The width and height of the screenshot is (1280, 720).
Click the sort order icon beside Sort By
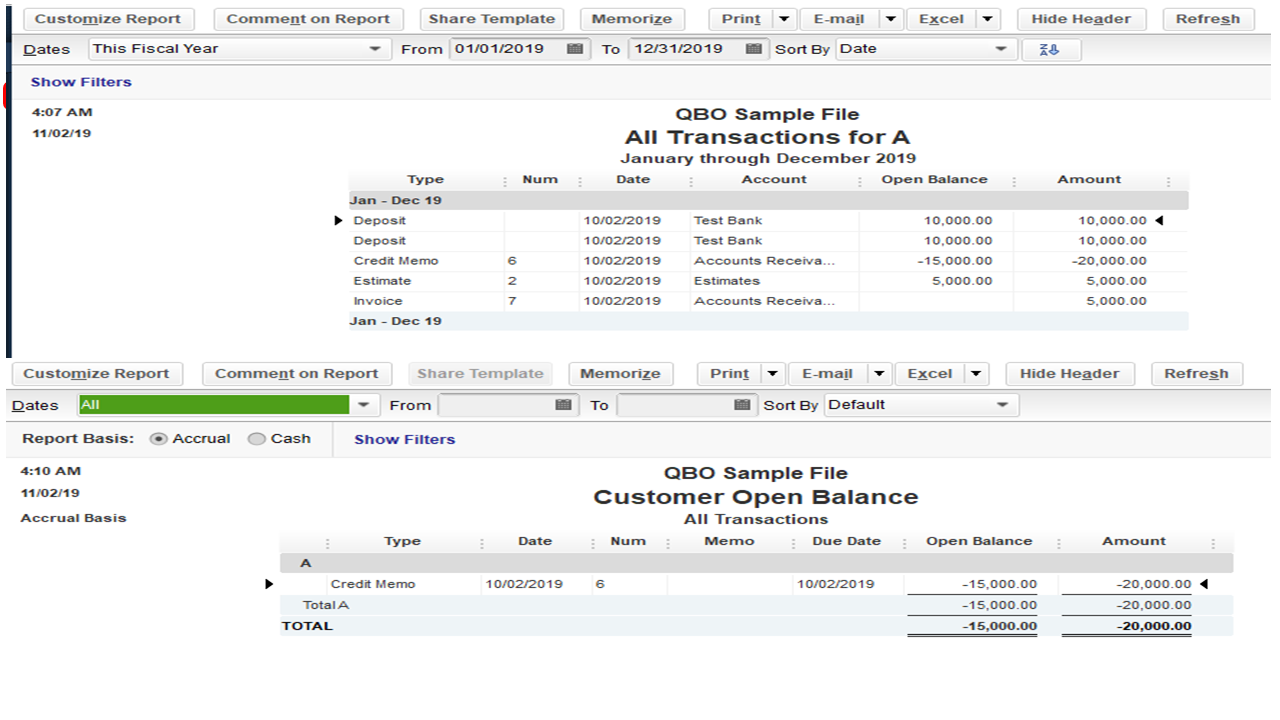pos(1050,48)
